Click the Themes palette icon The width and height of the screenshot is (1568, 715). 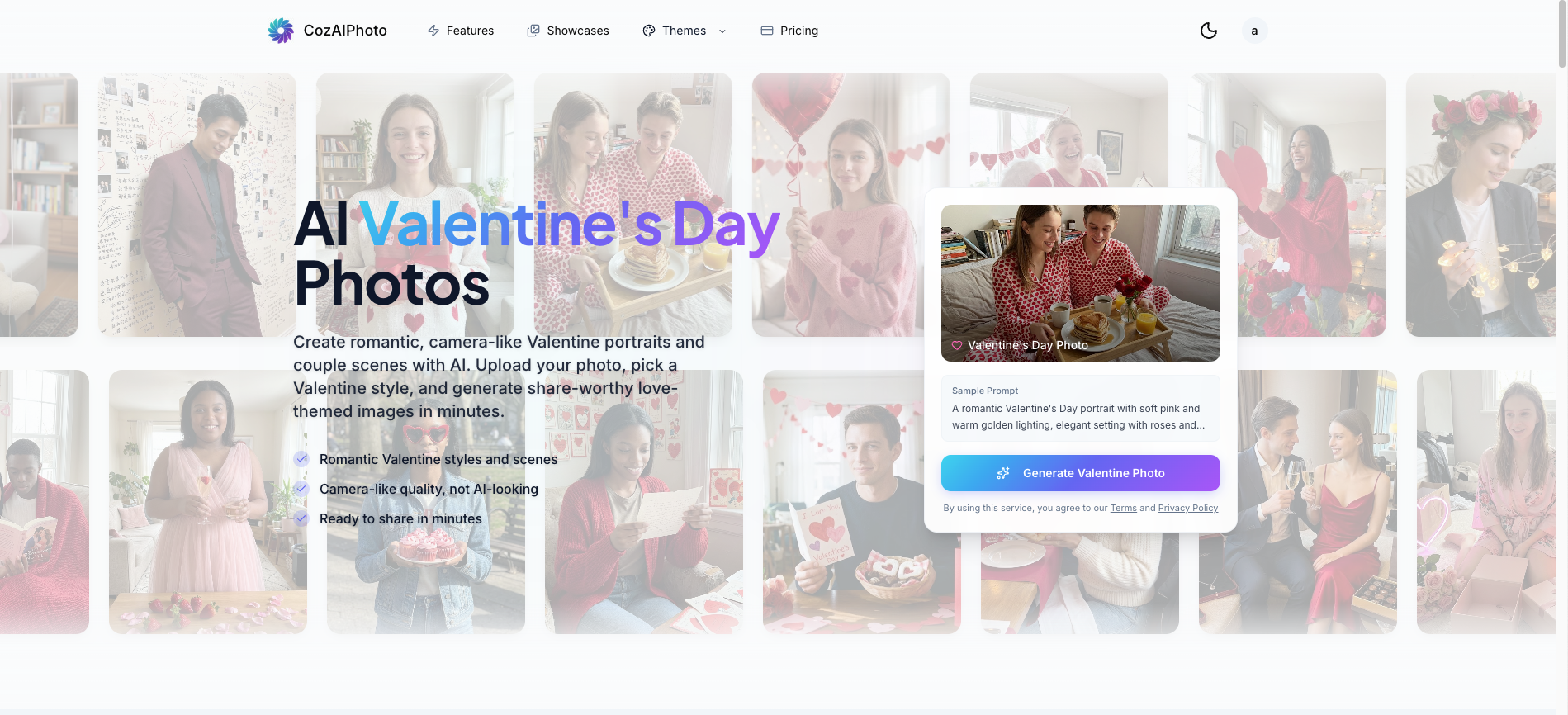649,31
